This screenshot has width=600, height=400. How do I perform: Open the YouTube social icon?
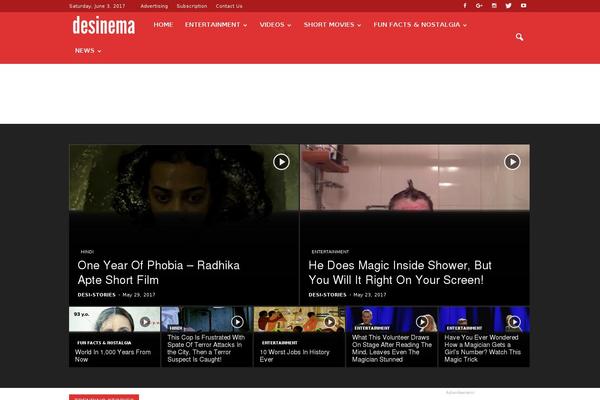(523, 6)
